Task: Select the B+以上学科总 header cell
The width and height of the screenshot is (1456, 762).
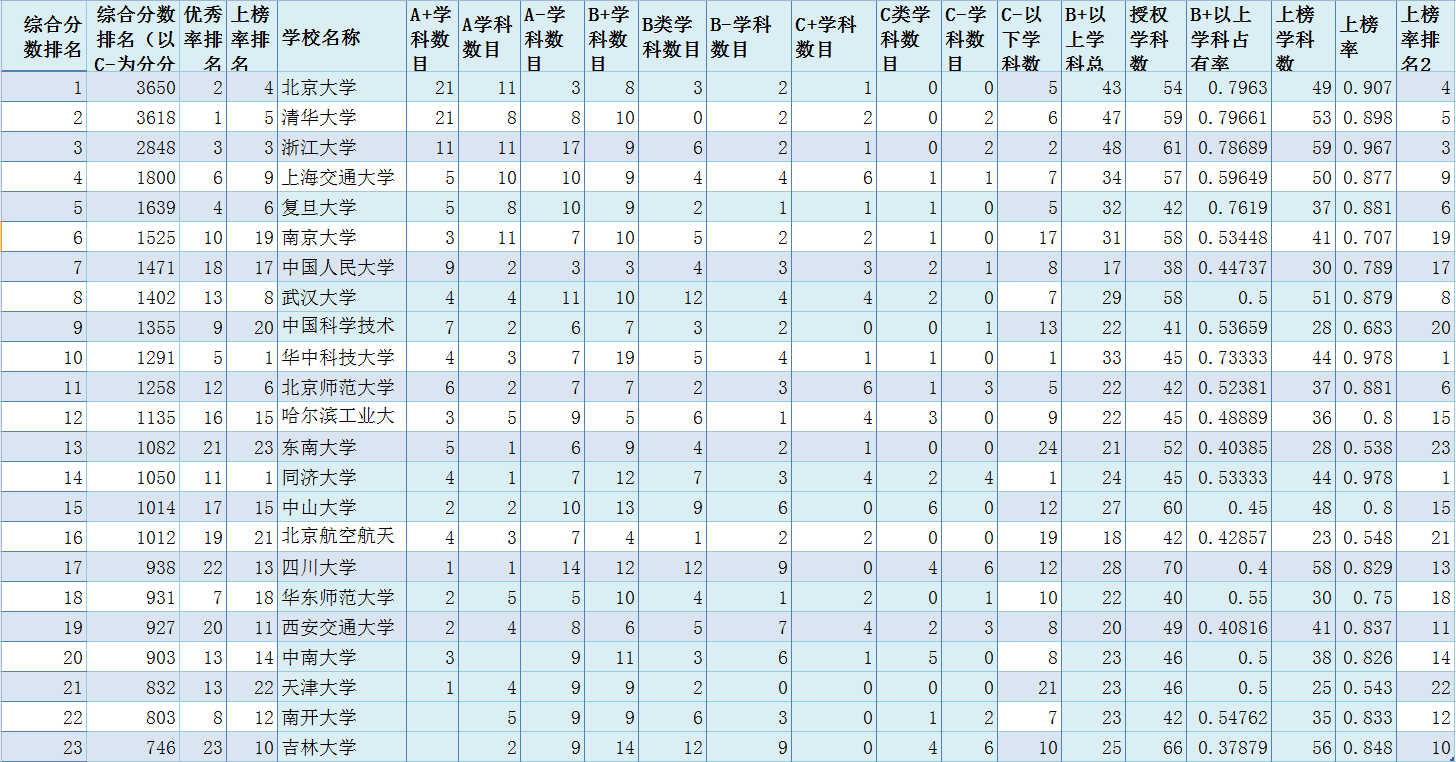Action: click(x=1092, y=36)
